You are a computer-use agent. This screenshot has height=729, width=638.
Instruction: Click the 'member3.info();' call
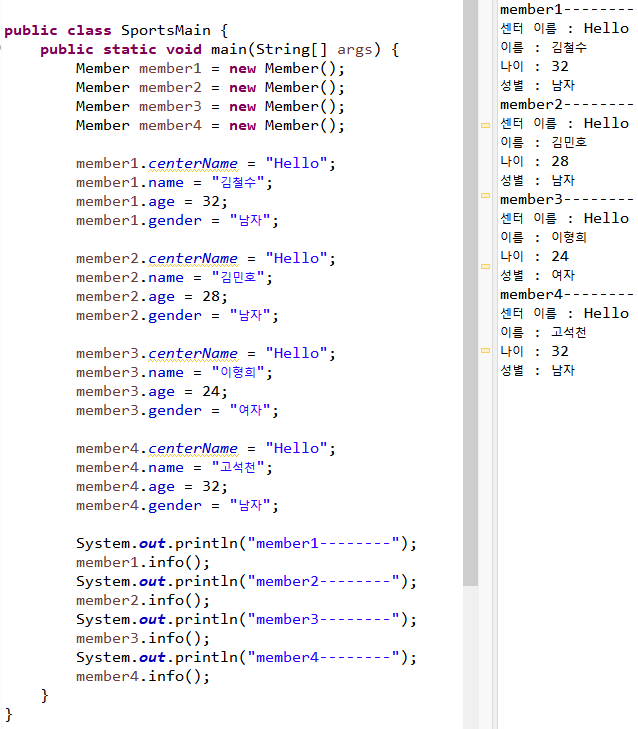pos(143,639)
